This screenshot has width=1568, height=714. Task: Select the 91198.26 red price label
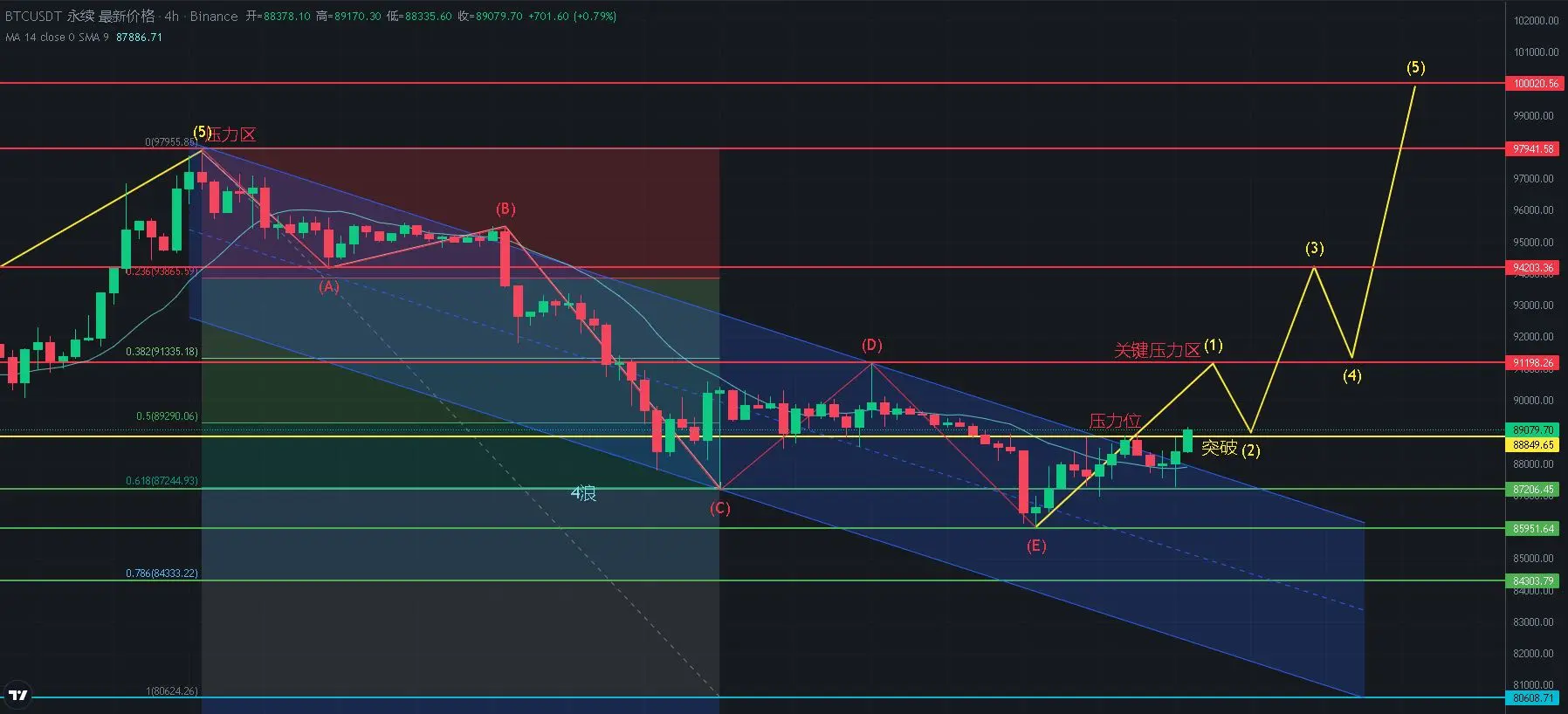pos(1533,362)
